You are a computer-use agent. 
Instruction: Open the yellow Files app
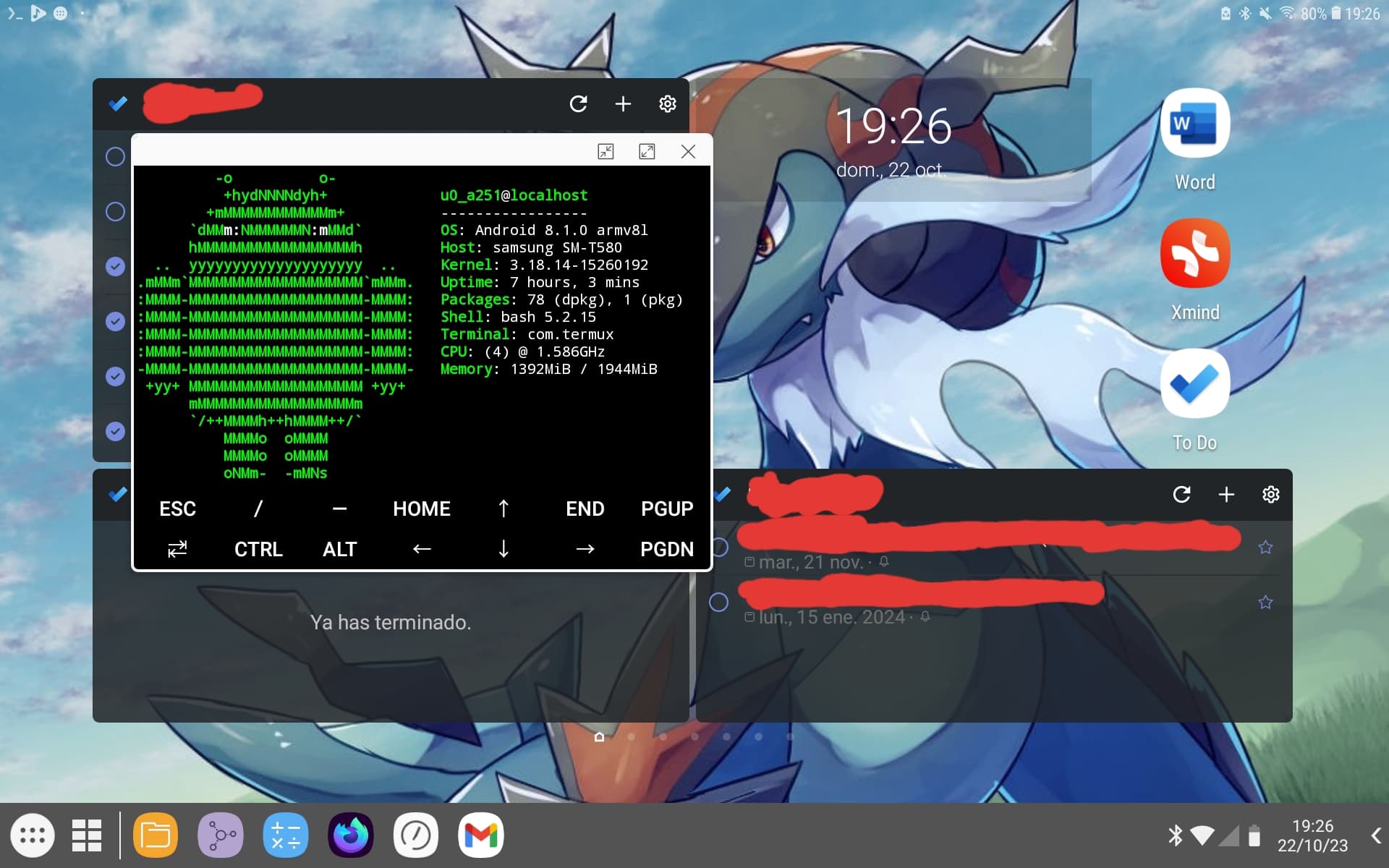(156, 835)
